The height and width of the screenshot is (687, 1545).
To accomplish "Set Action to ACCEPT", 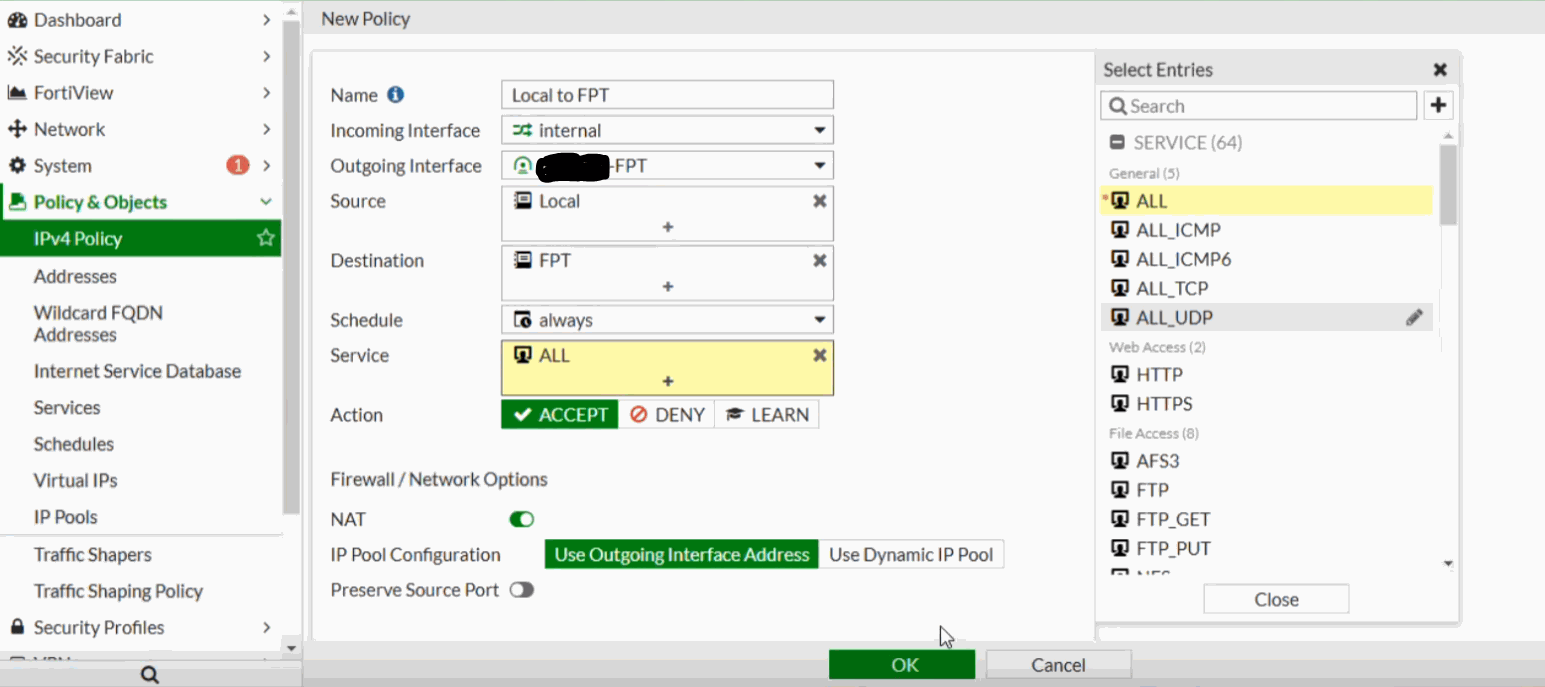I will tap(560, 414).
